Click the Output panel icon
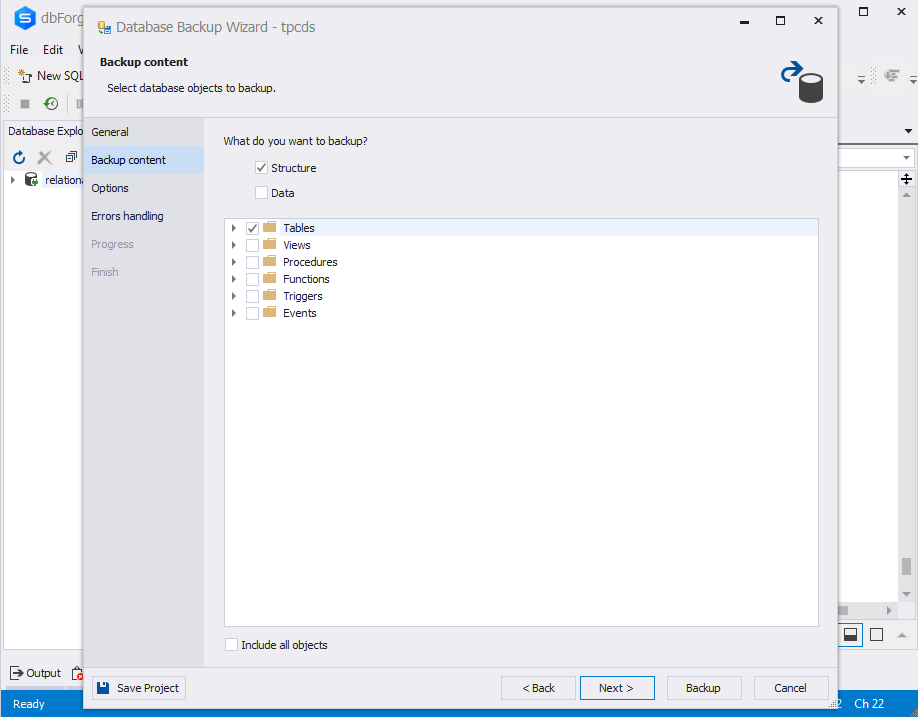Screen dimensions: 918x717 click(x=16, y=673)
